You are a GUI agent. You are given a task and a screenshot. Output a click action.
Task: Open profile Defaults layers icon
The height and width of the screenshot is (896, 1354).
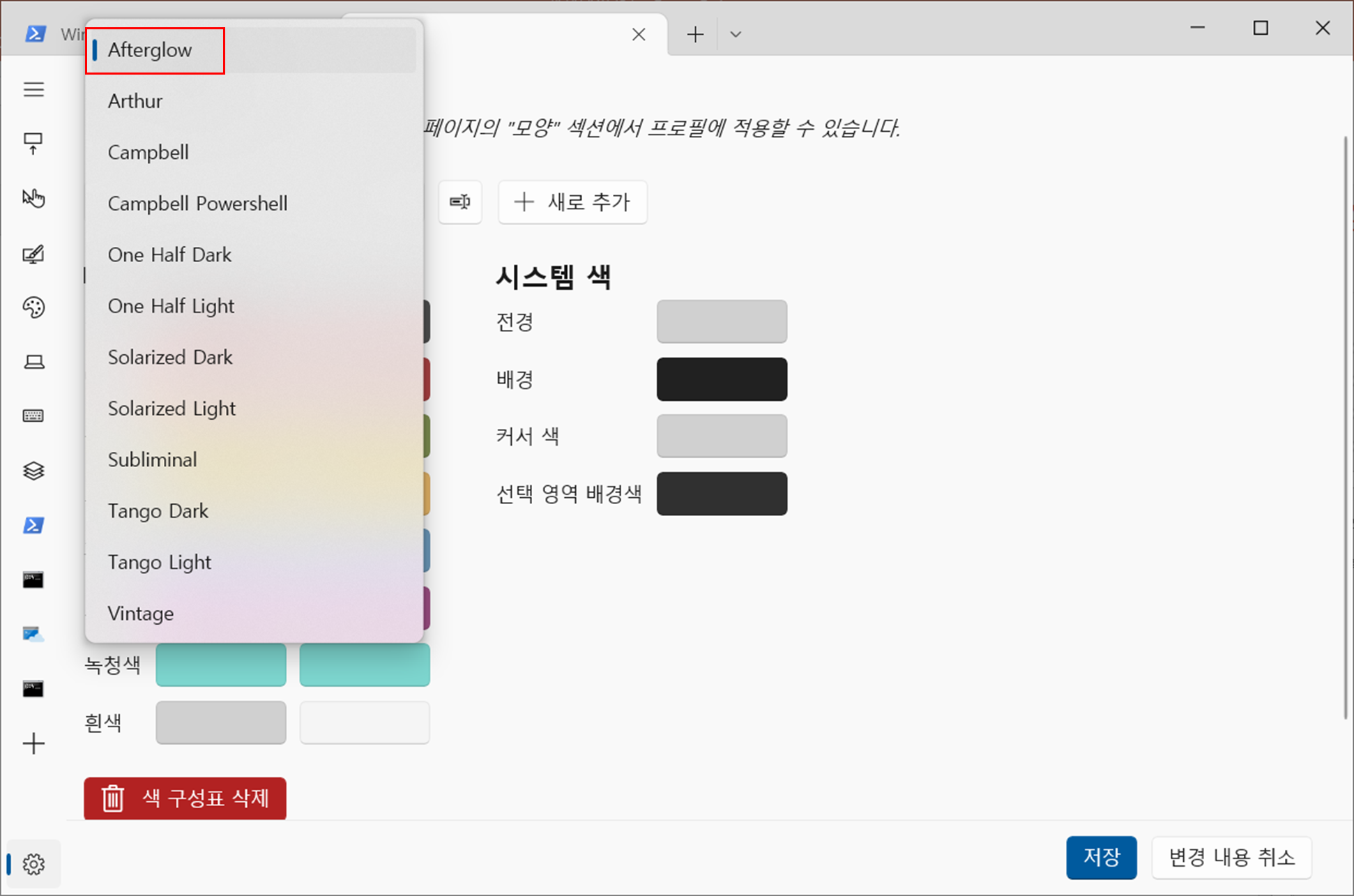(33, 471)
